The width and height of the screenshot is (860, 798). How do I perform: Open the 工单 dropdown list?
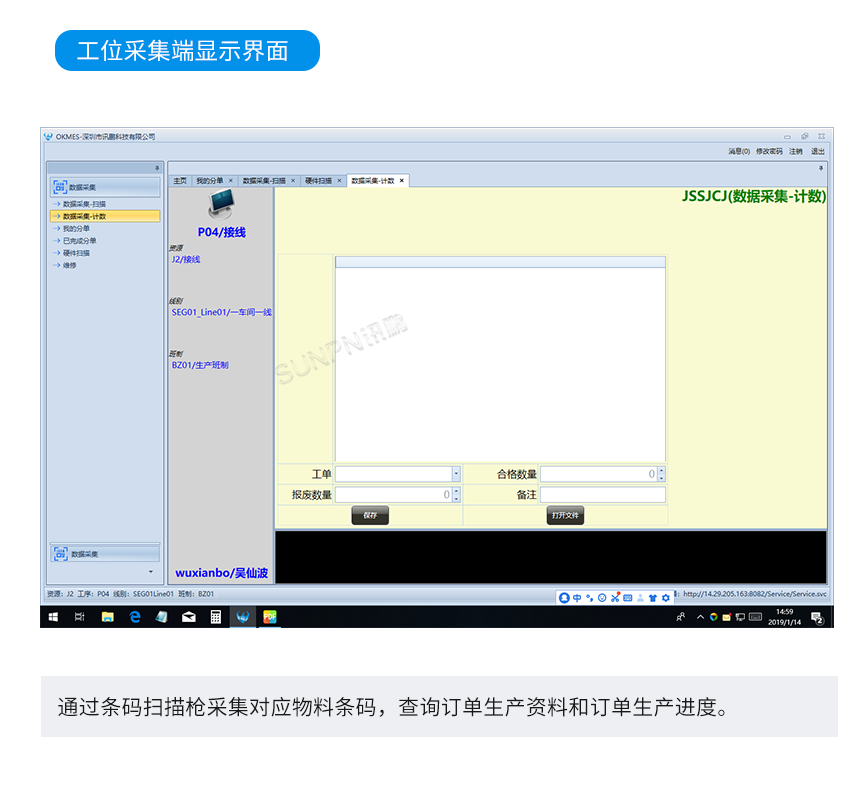[x=456, y=473]
